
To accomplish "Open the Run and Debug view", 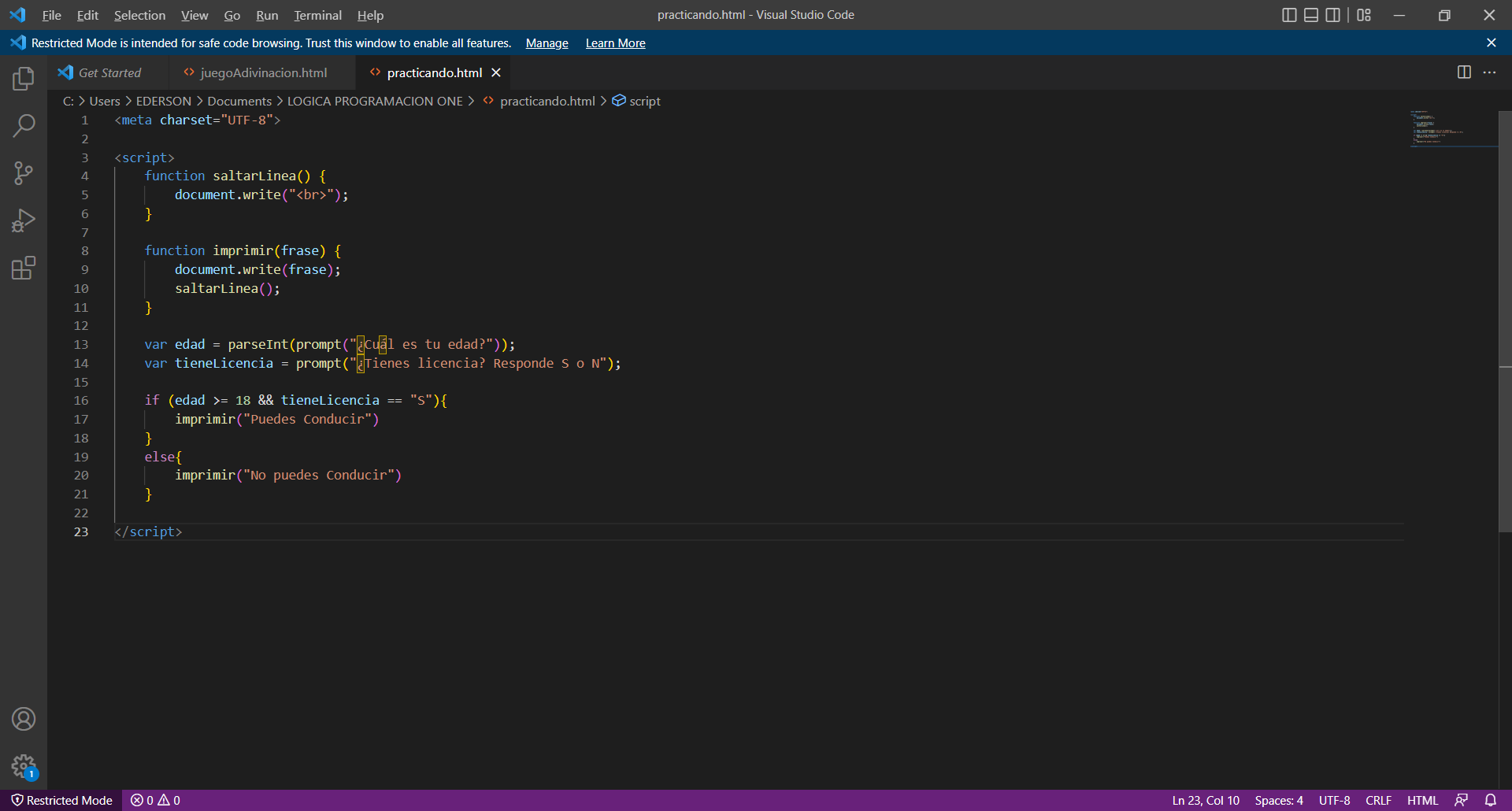I will 24,220.
